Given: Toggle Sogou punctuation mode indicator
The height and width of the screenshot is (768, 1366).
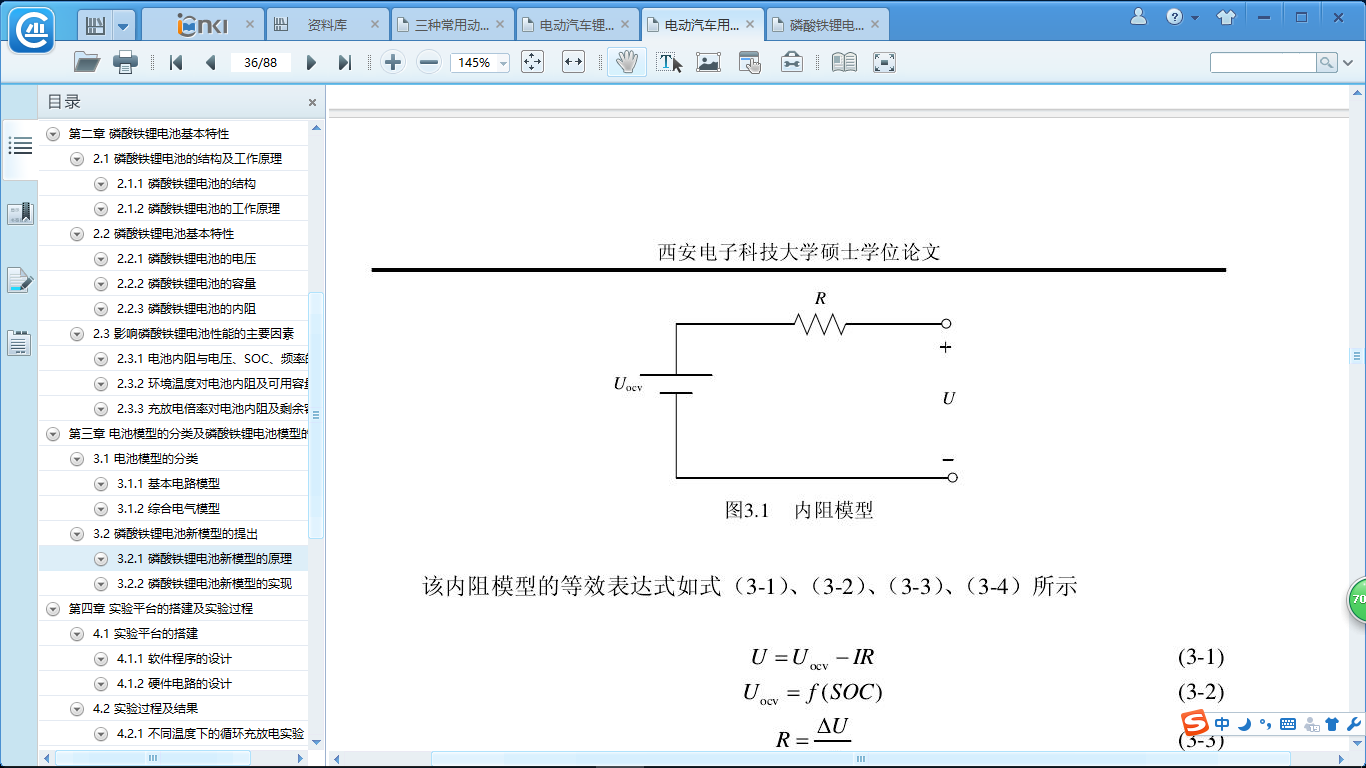Looking at the screenshot, I should [x=1265, y=724].
